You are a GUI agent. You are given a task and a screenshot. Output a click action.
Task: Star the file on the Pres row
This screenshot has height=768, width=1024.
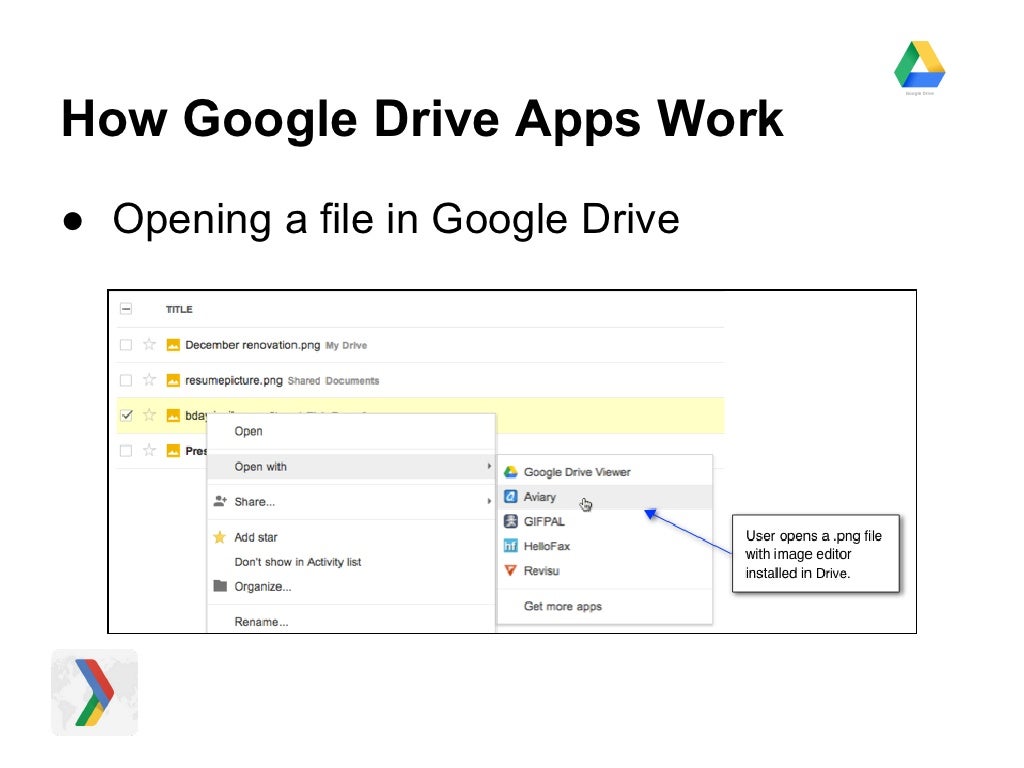[150, 450]
